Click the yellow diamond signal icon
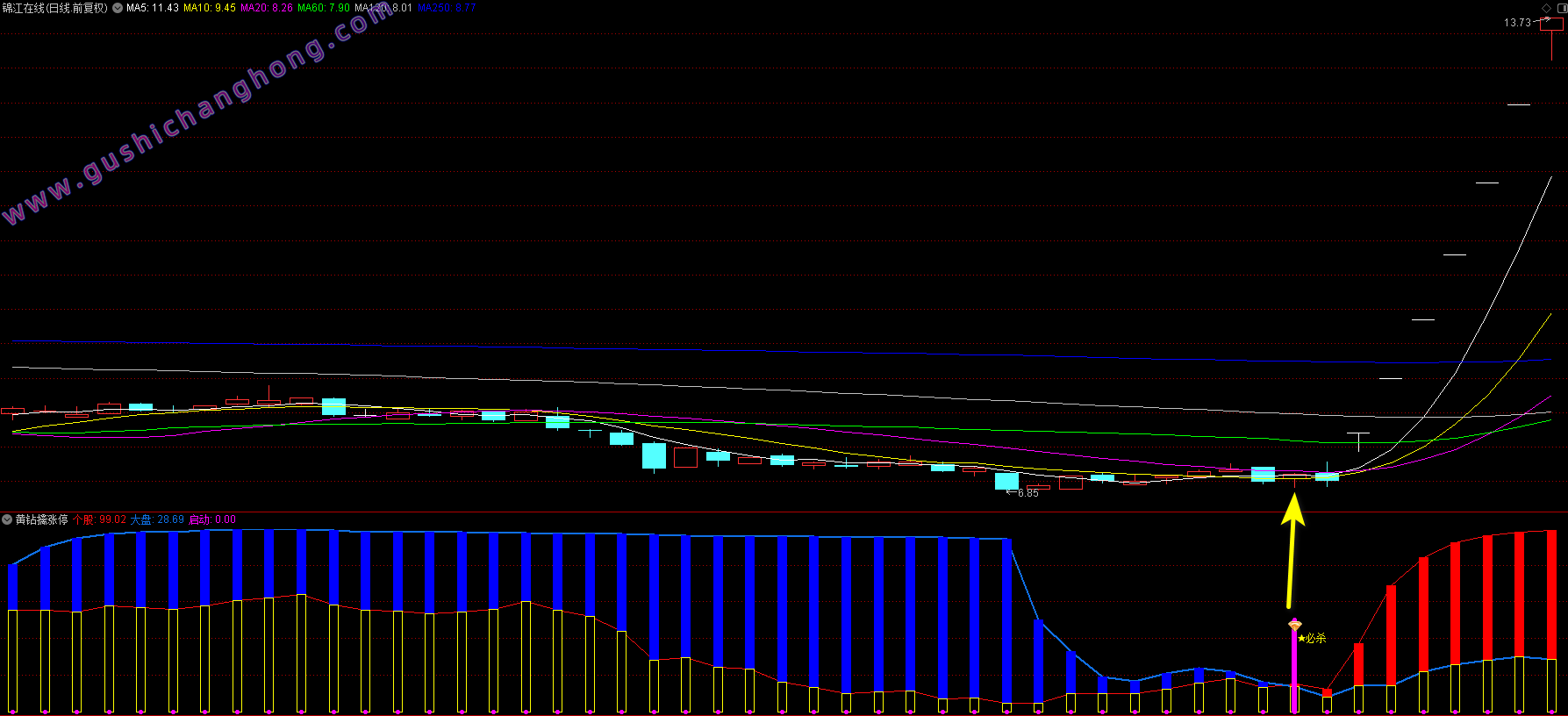This screenshot has height=716, width=1568. (x=1295, y=624)
